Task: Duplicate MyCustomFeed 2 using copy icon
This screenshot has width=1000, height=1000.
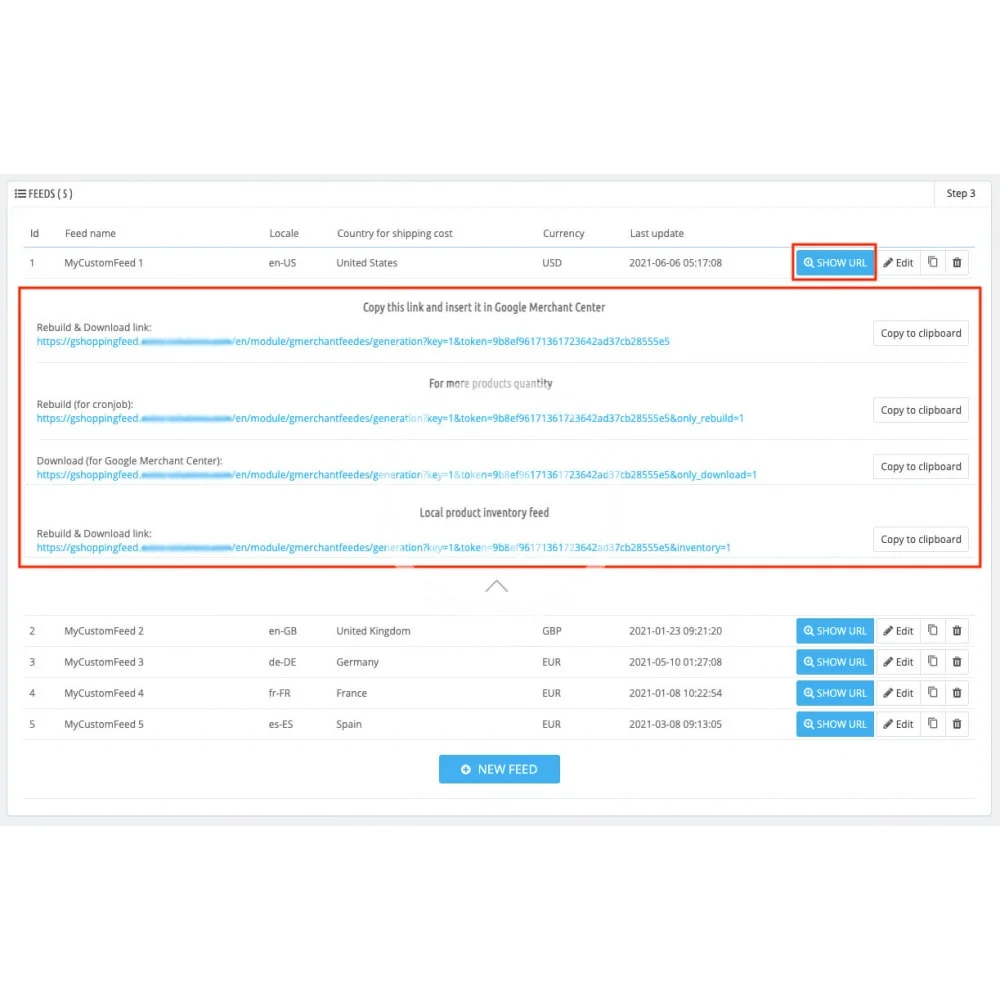Action: tap(932, 631)
